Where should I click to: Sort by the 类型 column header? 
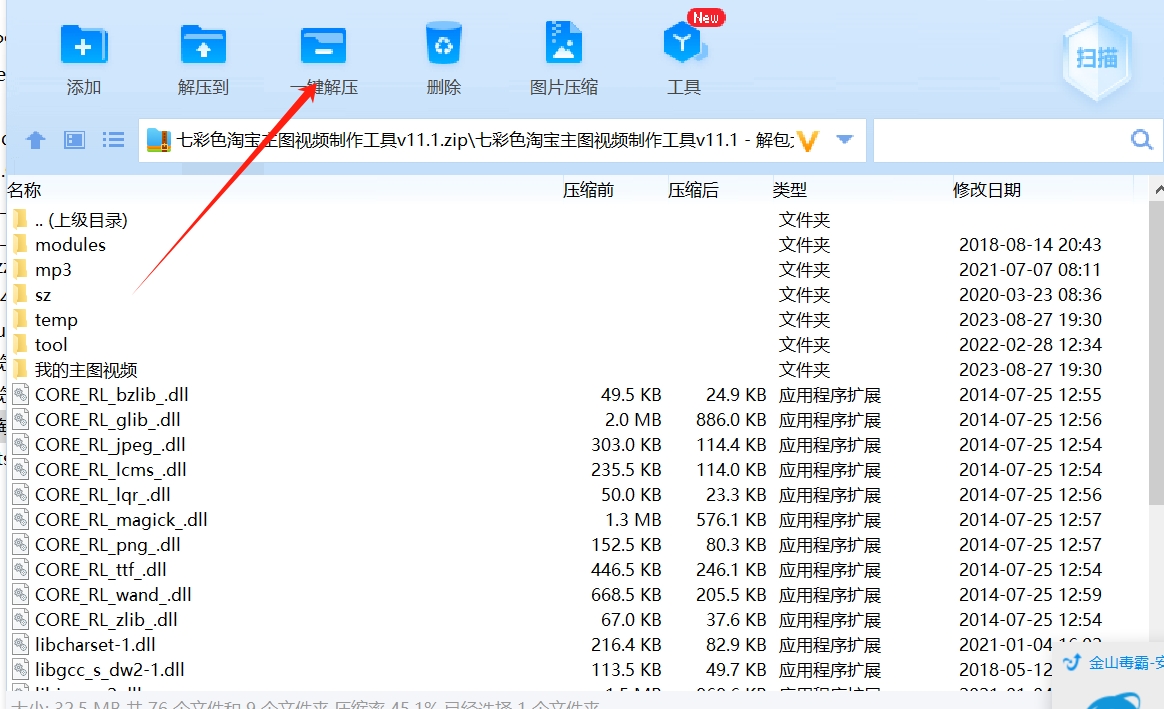pyautogui.click(x=789, y=190)
